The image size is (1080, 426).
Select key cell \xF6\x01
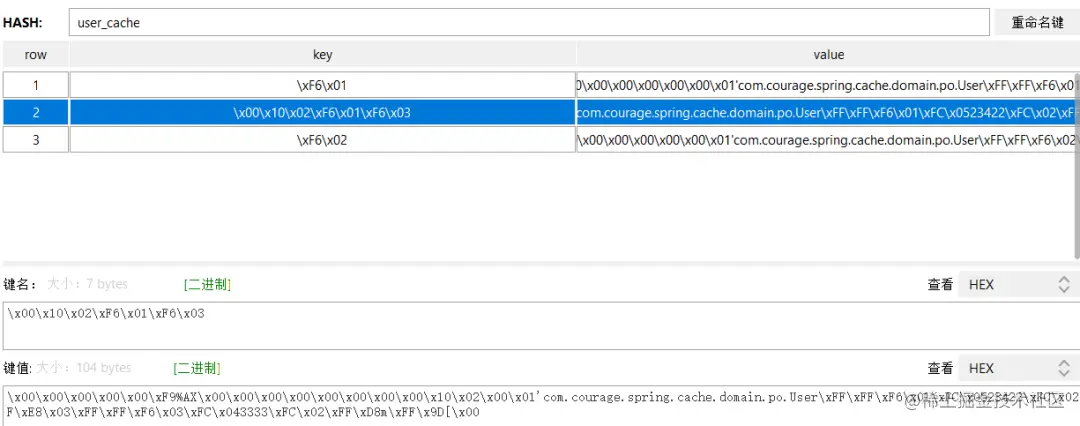point(322,85)
